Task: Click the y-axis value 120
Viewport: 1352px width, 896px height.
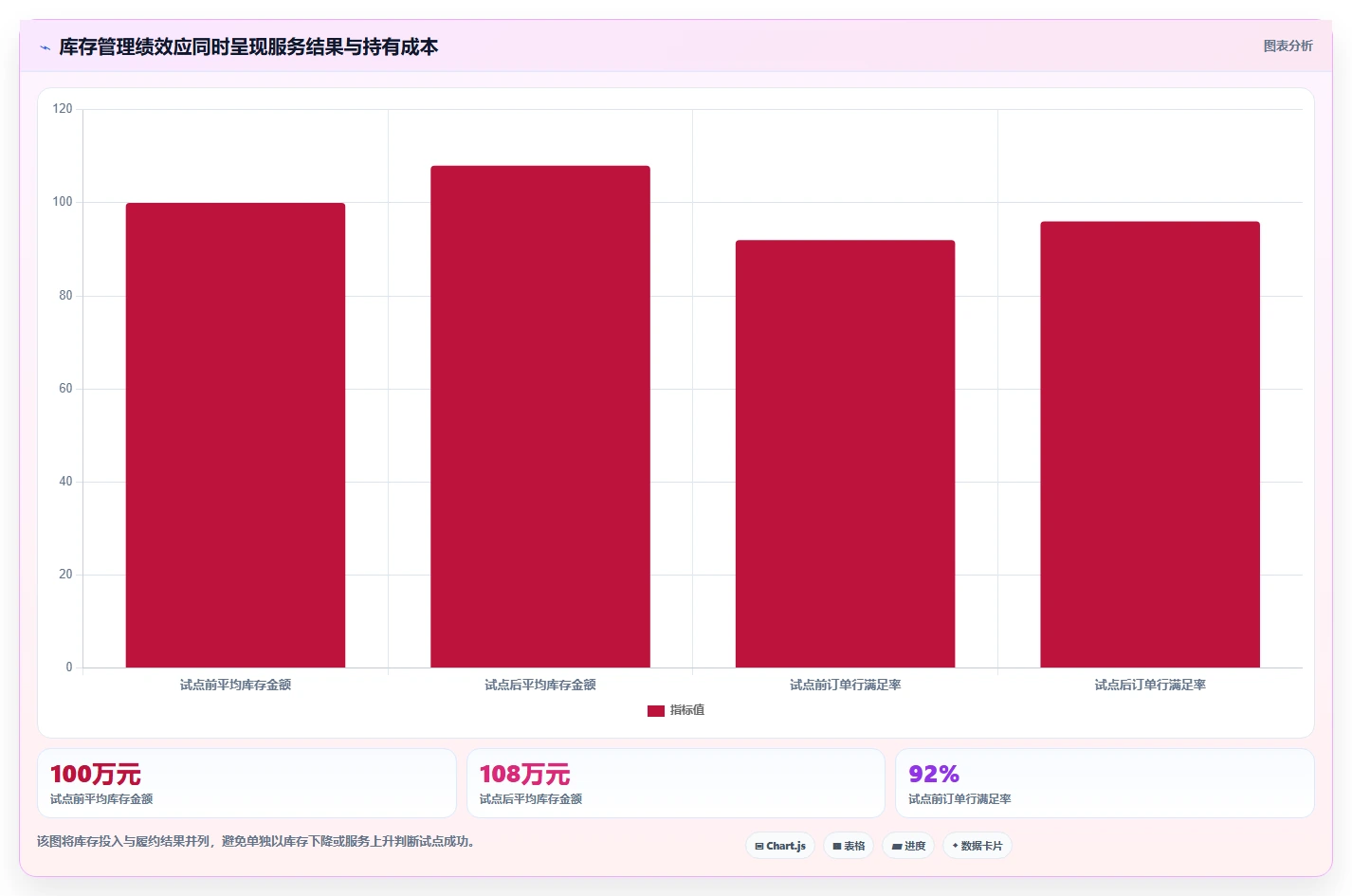Action: [63, 109]
